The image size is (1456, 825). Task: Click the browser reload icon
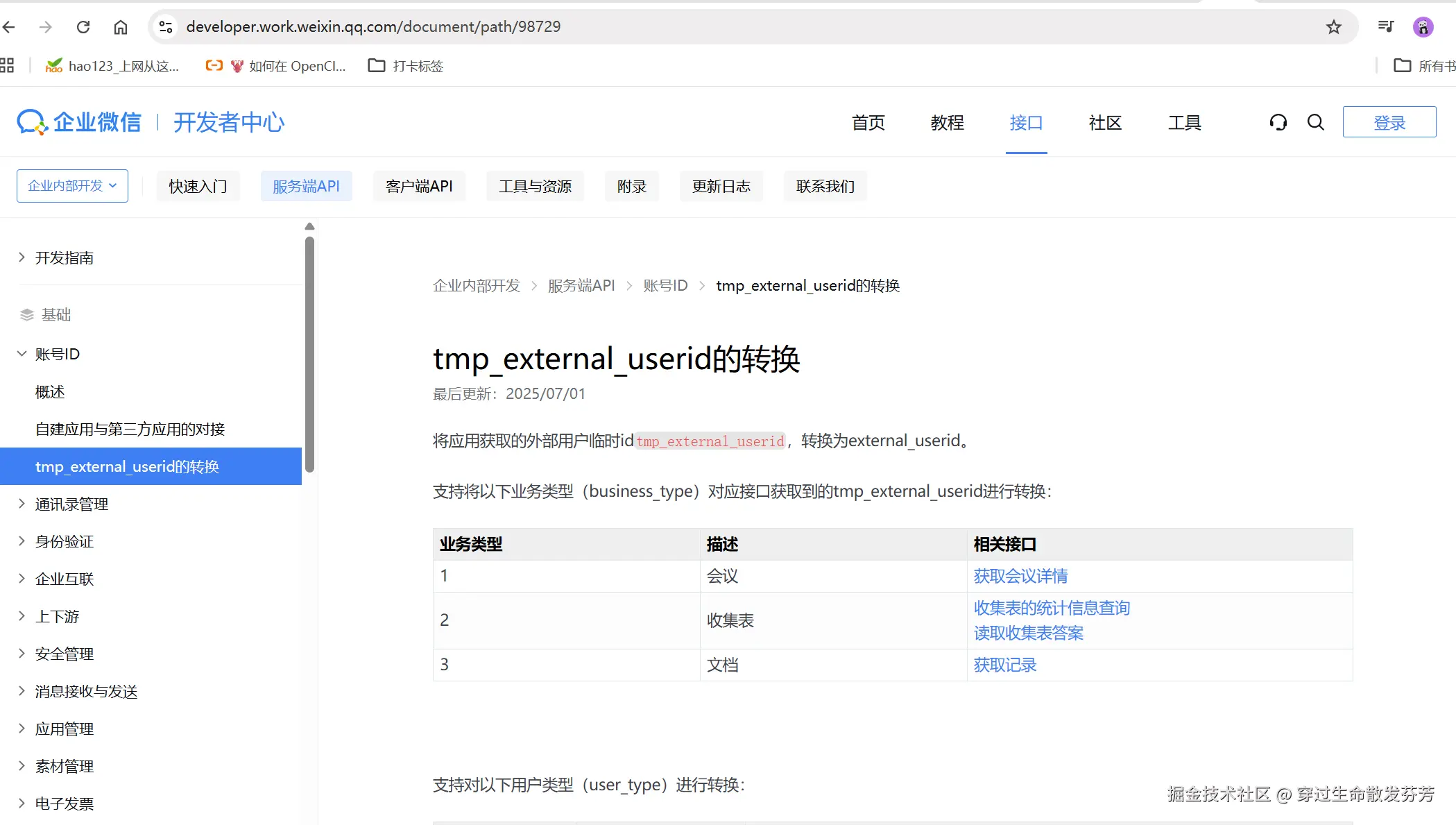[x=83, y=27]
